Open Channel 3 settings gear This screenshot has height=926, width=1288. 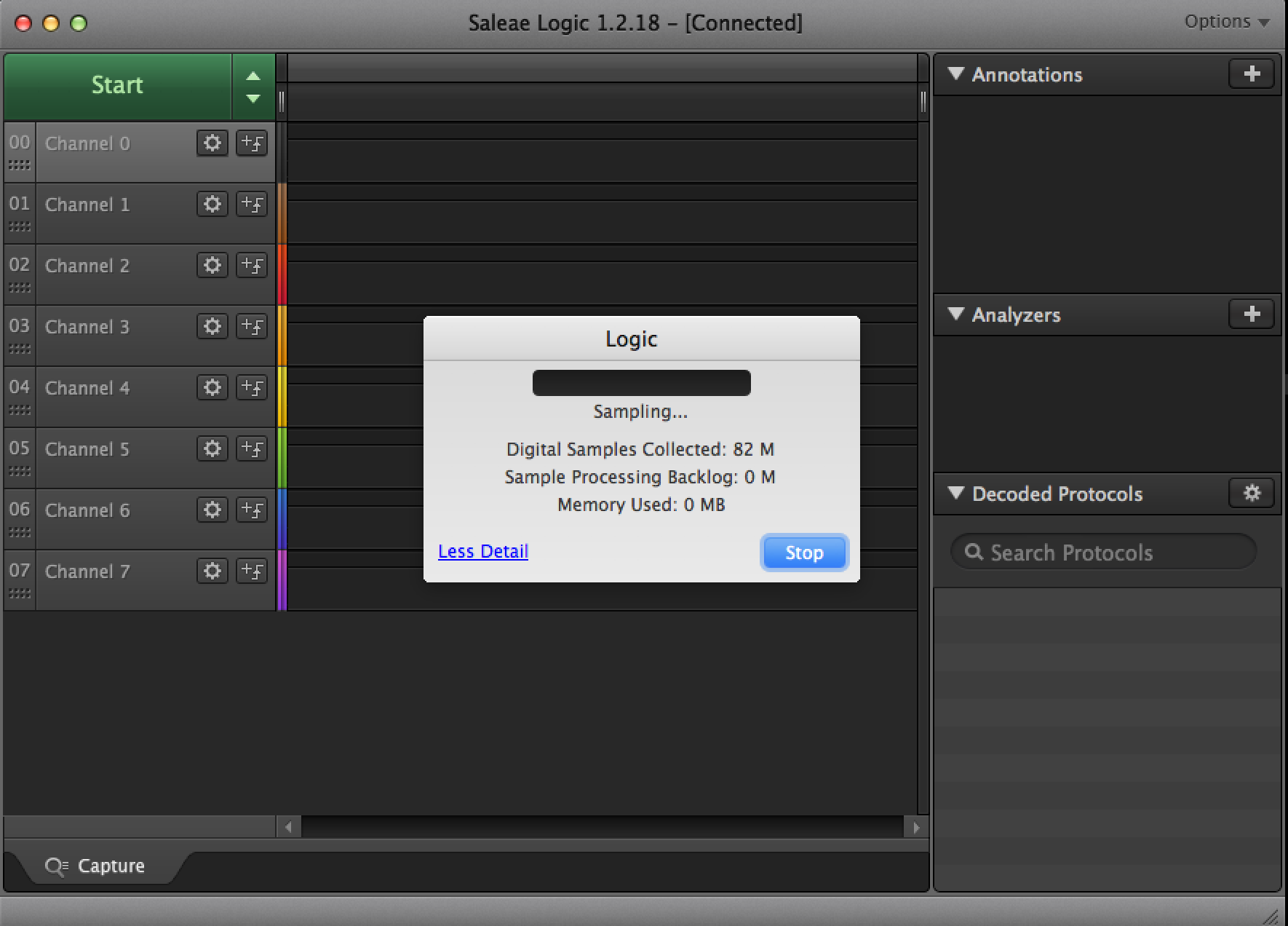coord(212,327)
